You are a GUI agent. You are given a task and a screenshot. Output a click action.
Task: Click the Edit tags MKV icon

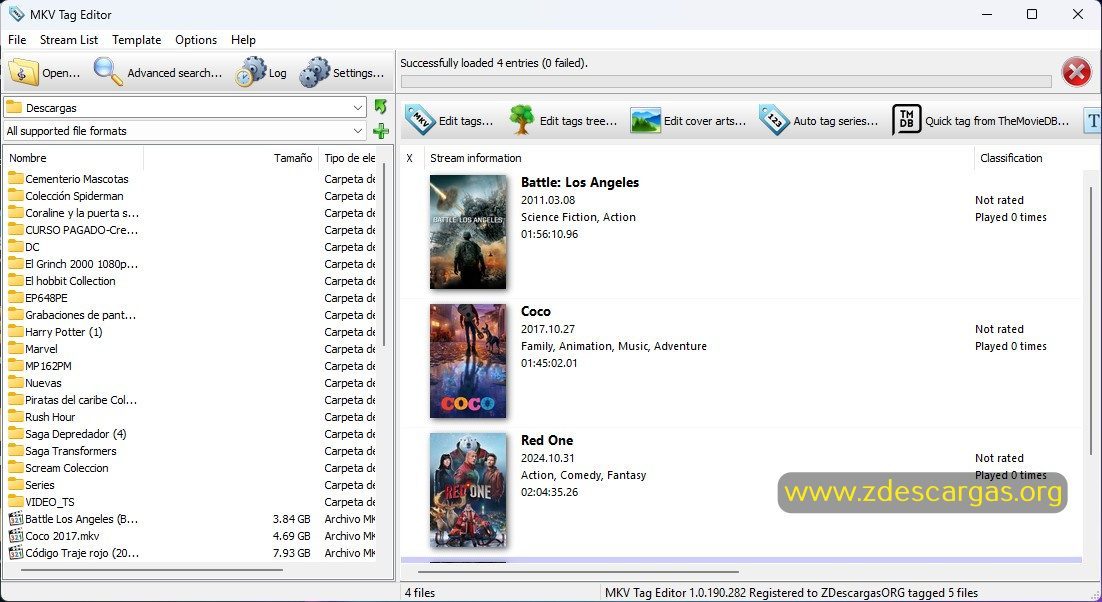420,120
